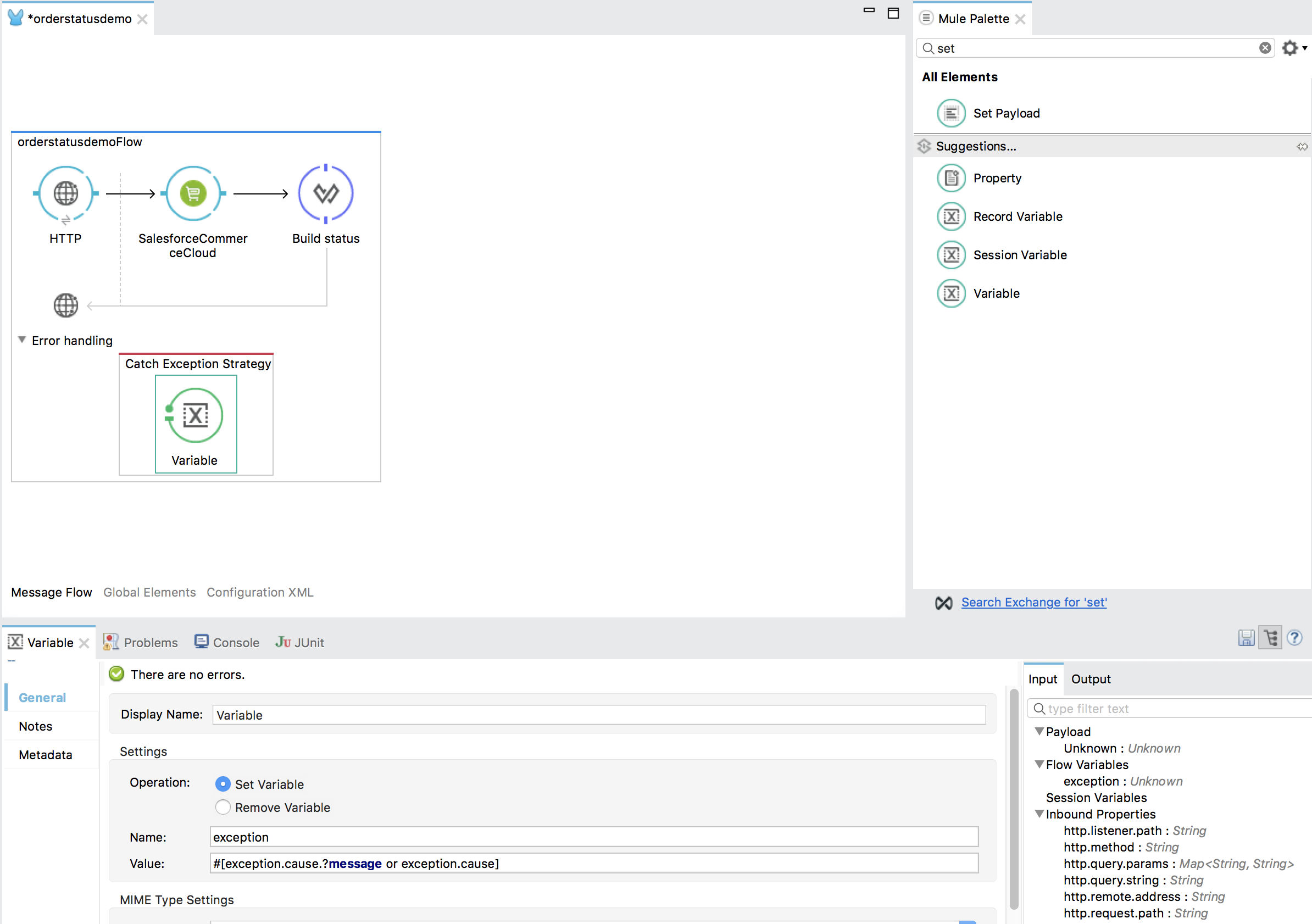Click the clear search button in palette

pos(1264,48)
